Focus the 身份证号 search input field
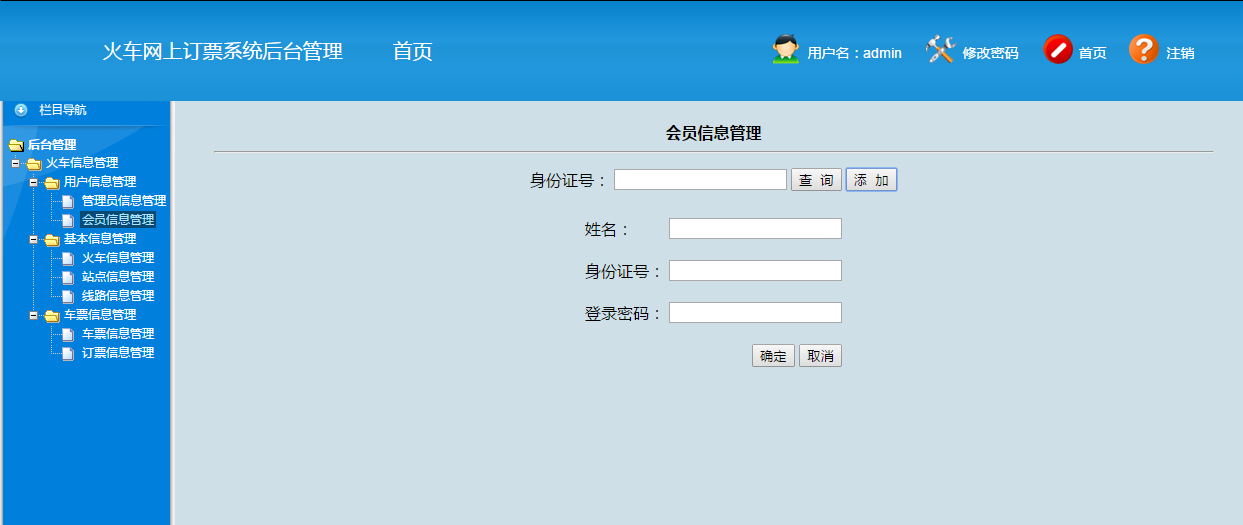This screenshot has height=525, width=1243. tap(700, 179)
